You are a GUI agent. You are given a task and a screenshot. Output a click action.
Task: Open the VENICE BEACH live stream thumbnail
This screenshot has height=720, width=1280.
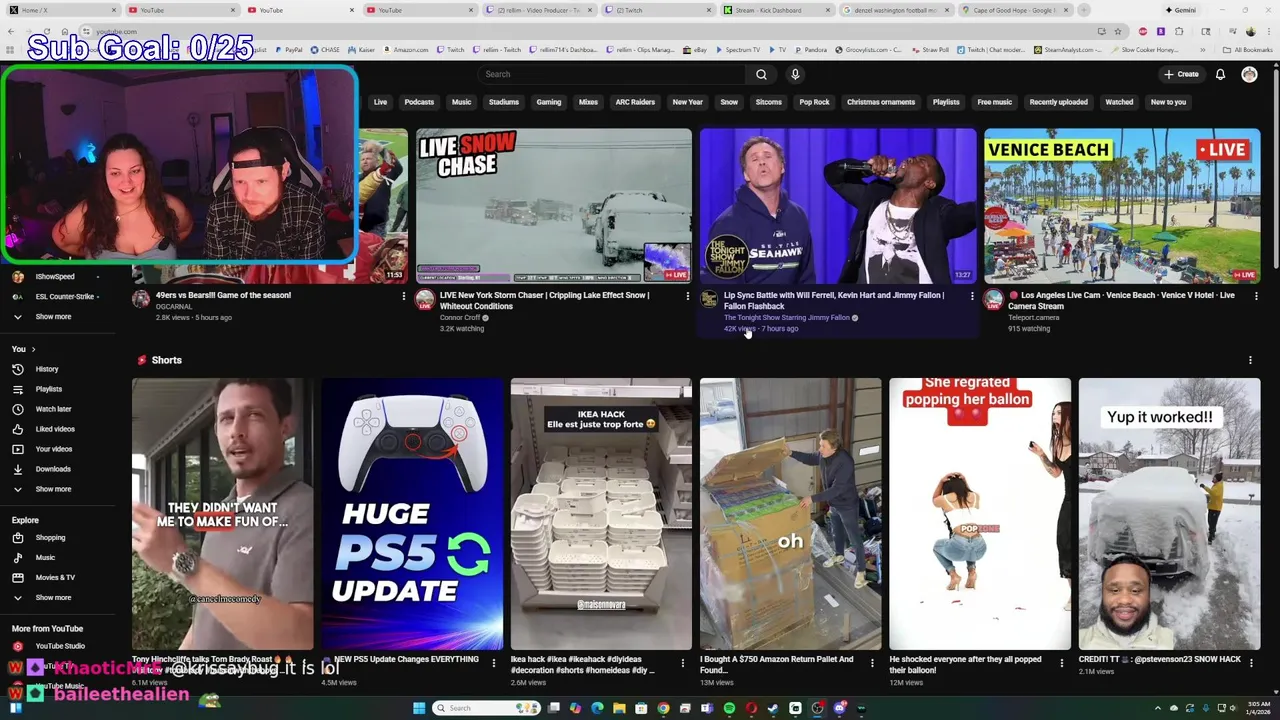1122,206
